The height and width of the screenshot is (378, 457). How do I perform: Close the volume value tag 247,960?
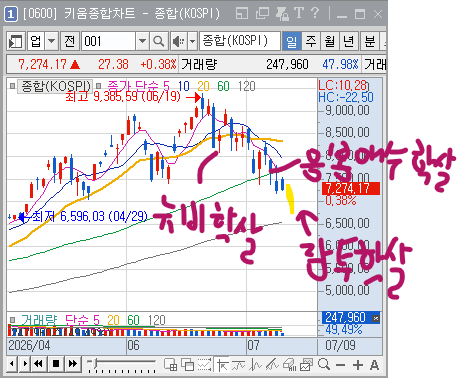(x=376, y=319)
